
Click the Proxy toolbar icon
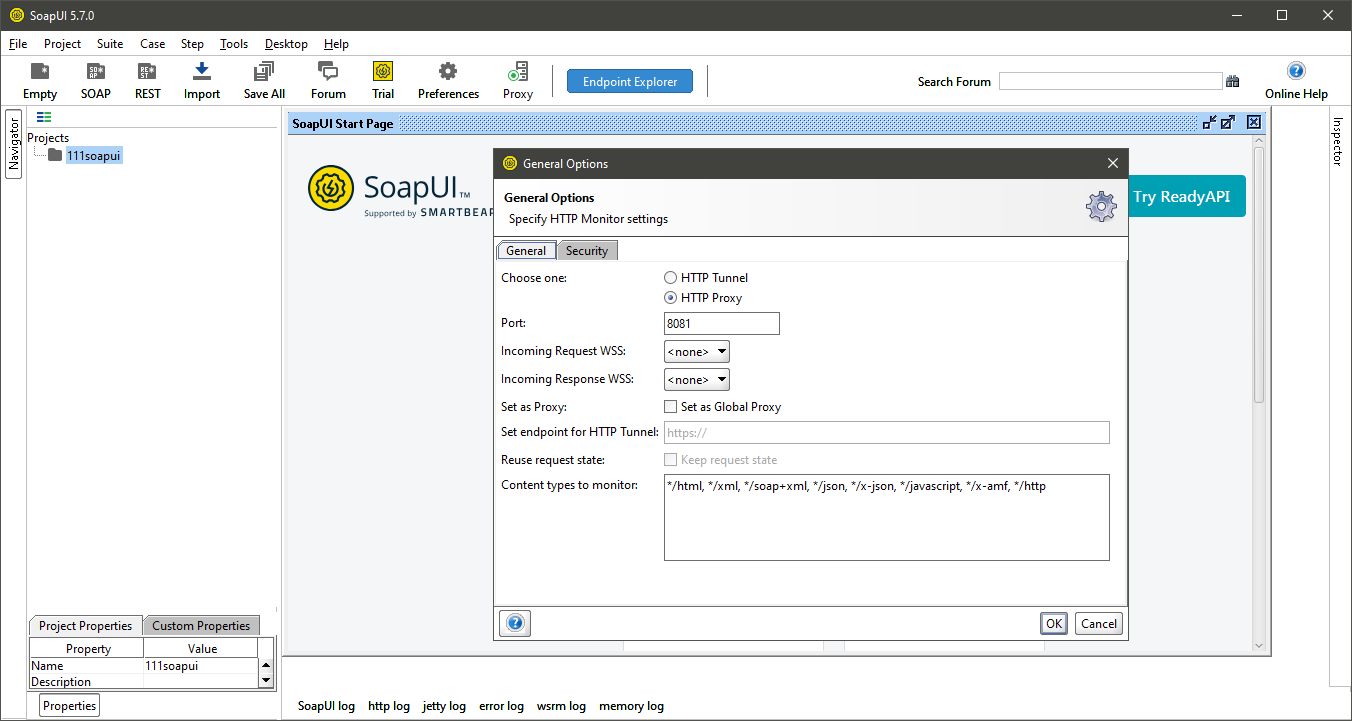[x=518, y=80]
